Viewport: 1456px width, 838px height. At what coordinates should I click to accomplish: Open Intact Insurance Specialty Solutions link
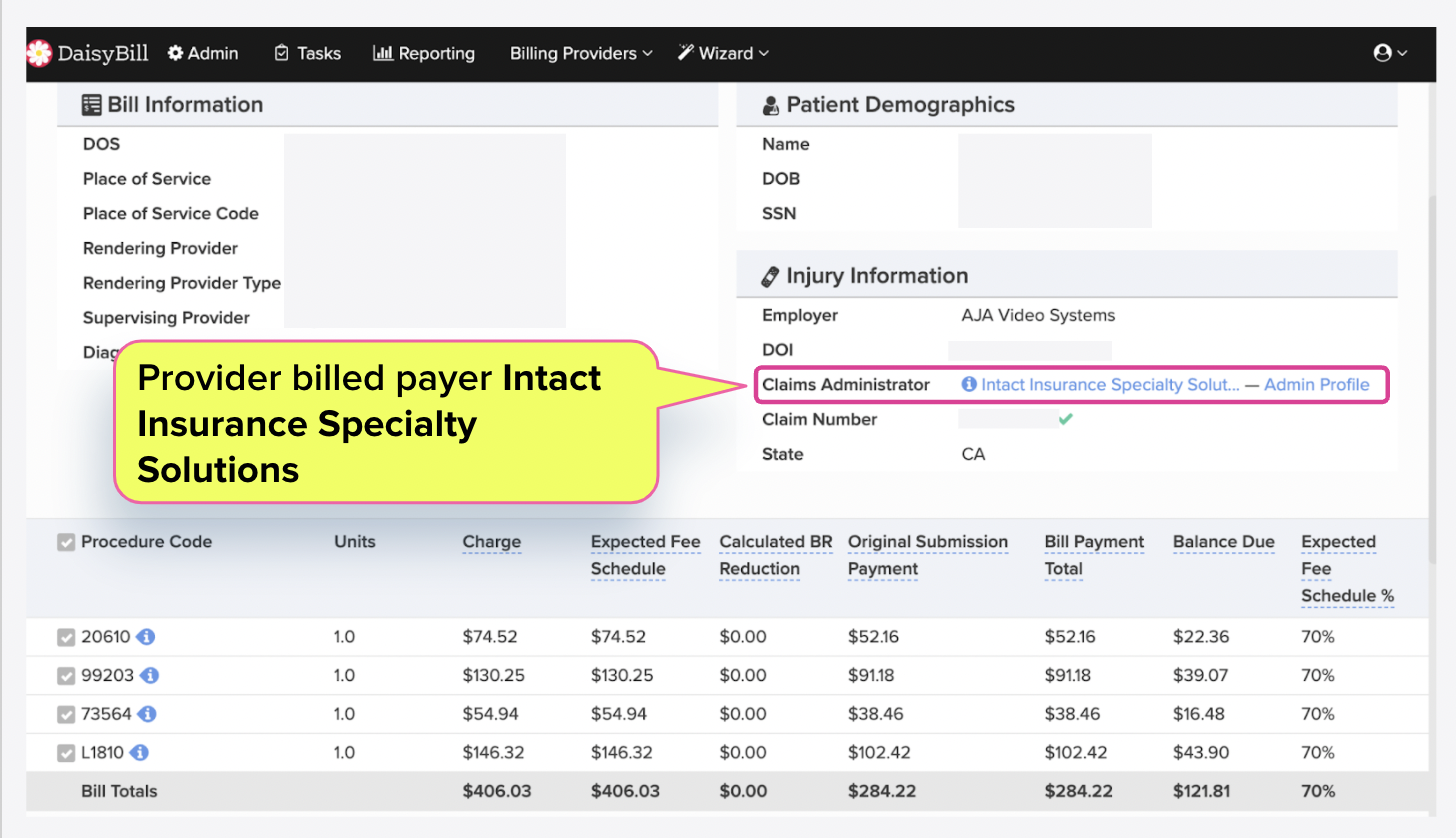click(1110, 384)
